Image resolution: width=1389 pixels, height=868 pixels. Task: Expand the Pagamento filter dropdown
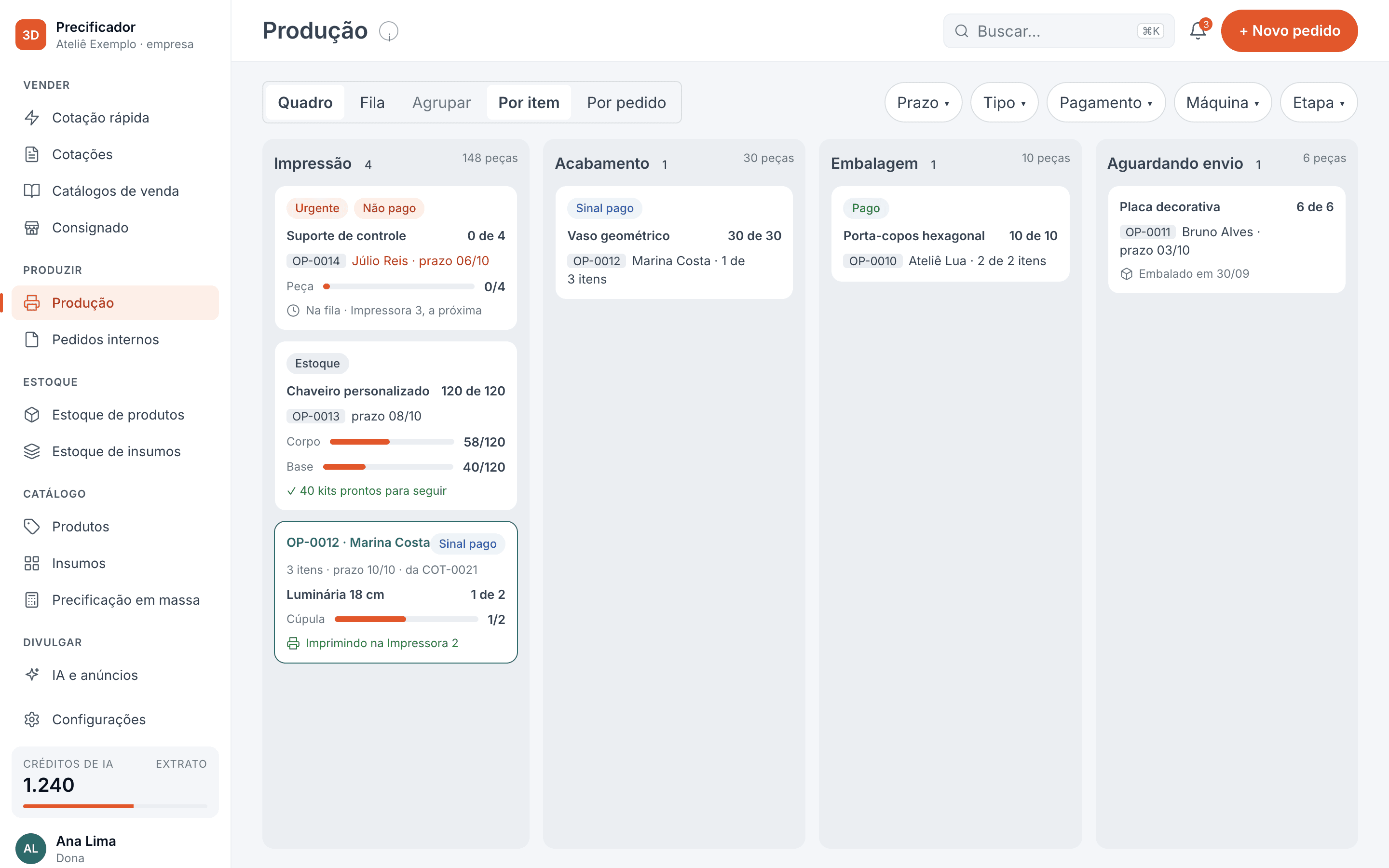(x=1106, y=103)
